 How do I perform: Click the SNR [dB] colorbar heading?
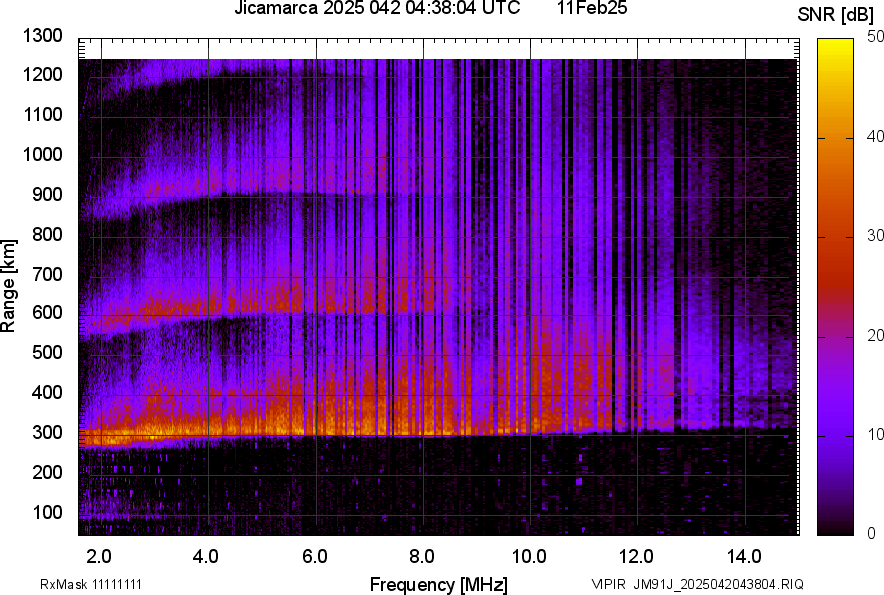(x=837, y=15)
